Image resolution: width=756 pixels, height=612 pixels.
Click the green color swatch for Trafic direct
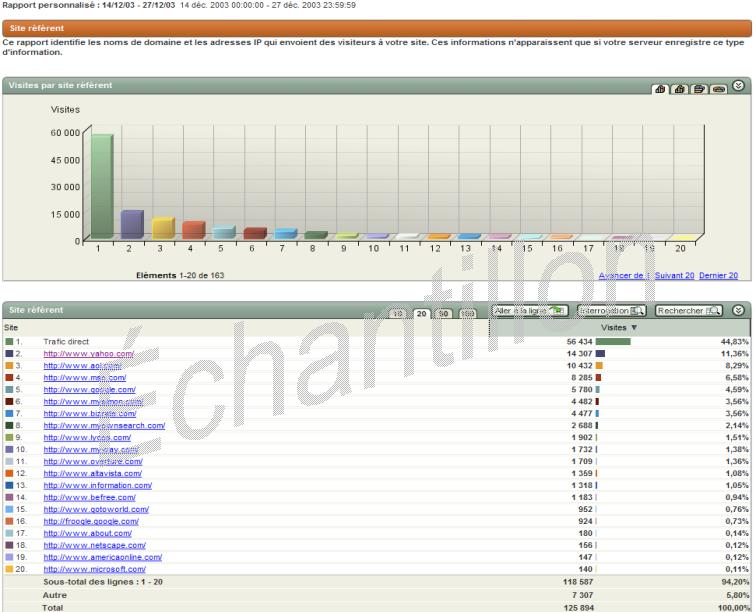[x=9, y=342]
